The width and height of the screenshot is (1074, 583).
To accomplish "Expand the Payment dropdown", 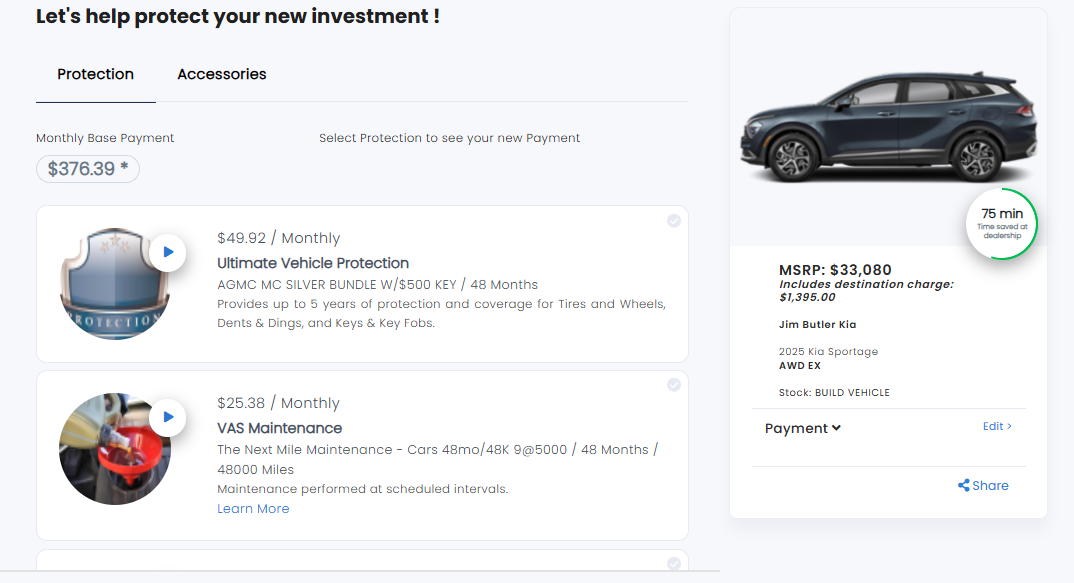I will click(x=802, y=428).
